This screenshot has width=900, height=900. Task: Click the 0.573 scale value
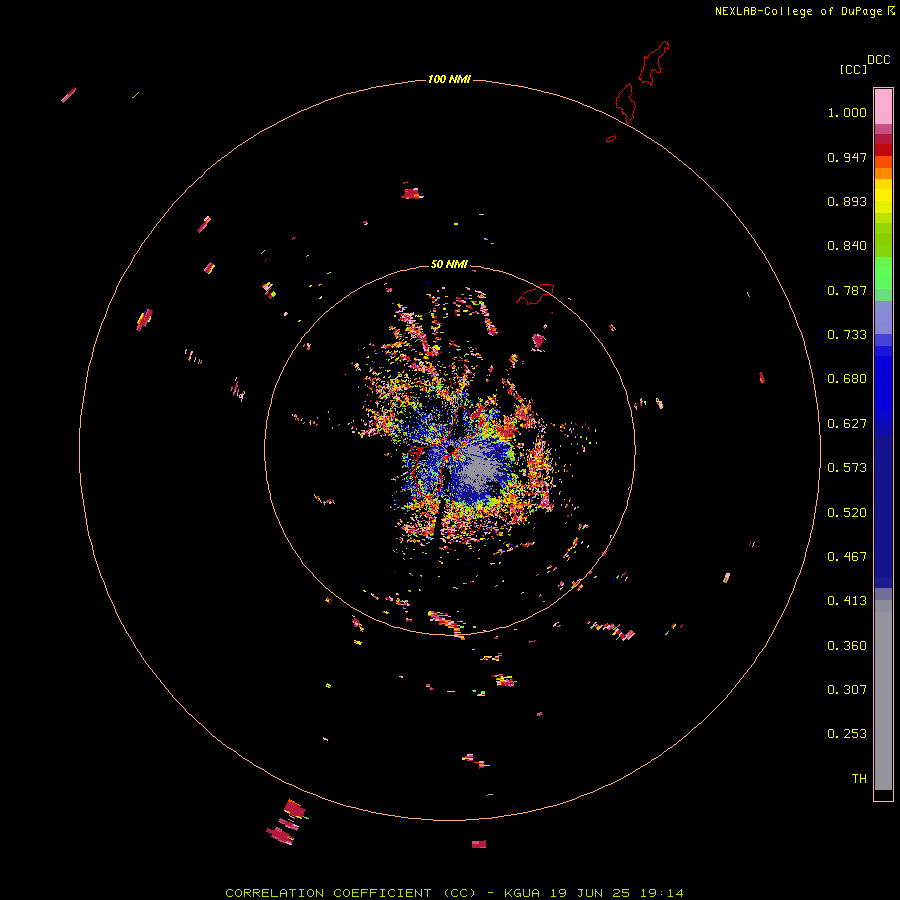pos(847,468)
